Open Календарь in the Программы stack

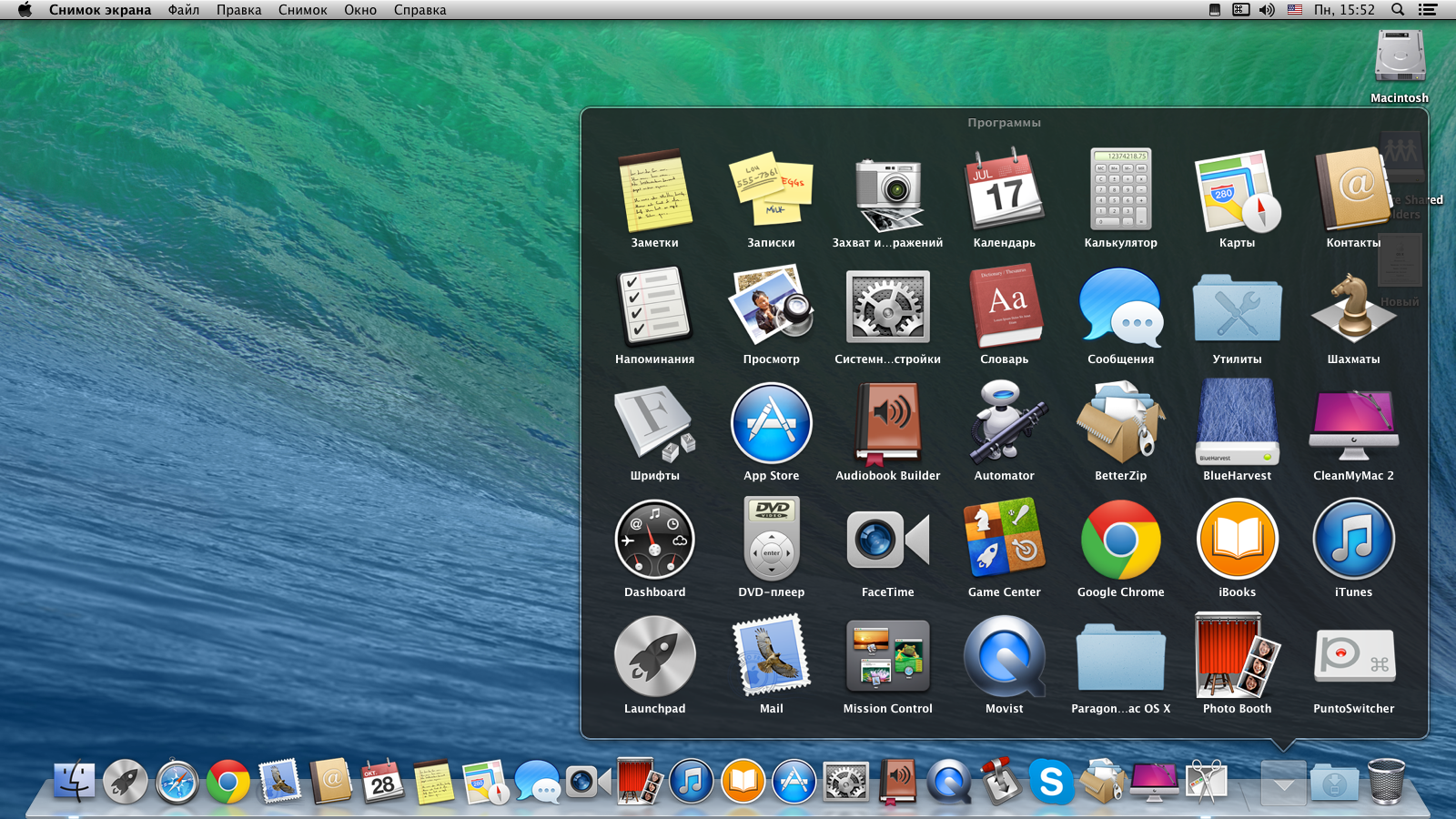tap(1005, 191)
